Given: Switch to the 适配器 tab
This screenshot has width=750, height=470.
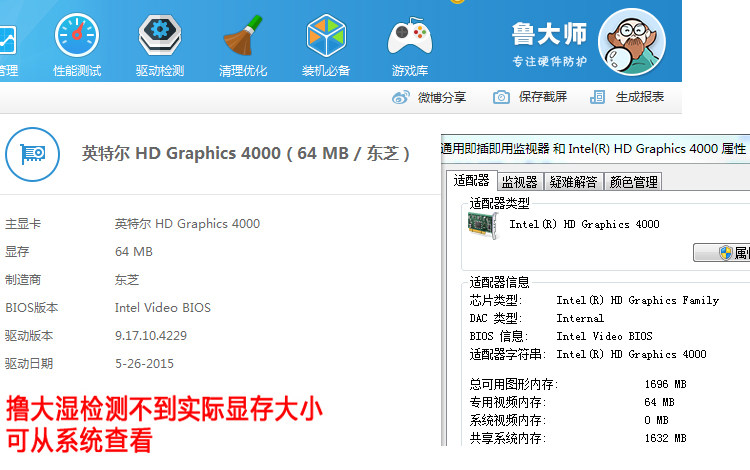Looking at the screenshot, I should (472, 180).
